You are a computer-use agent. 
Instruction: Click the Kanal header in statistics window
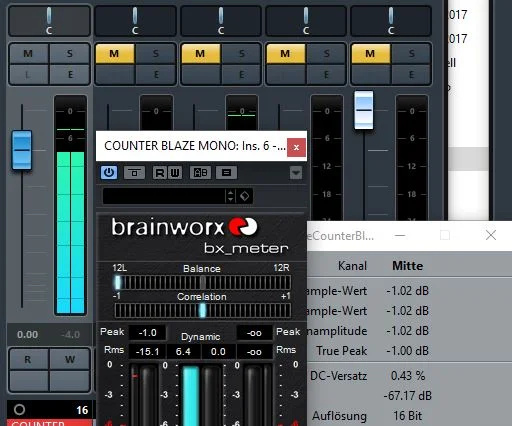pos(352,266)
